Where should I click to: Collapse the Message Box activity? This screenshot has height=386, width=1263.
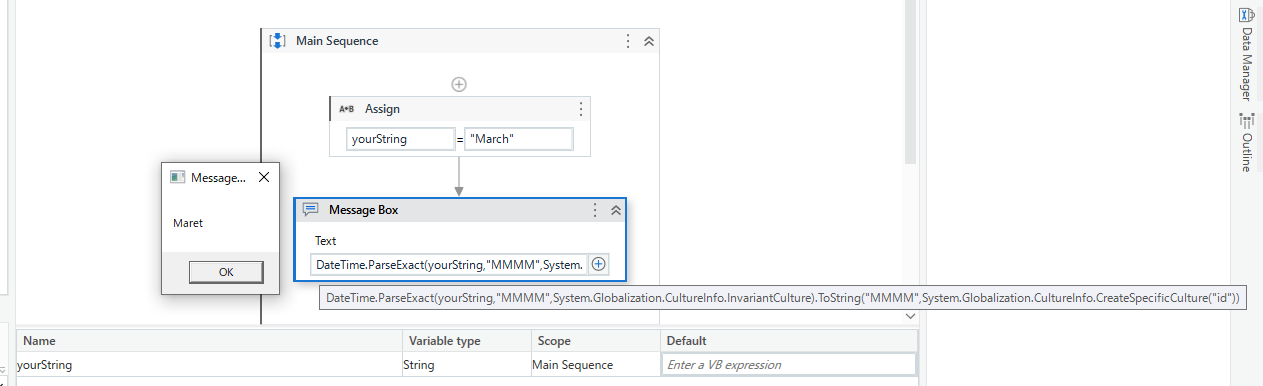[615, 210]
